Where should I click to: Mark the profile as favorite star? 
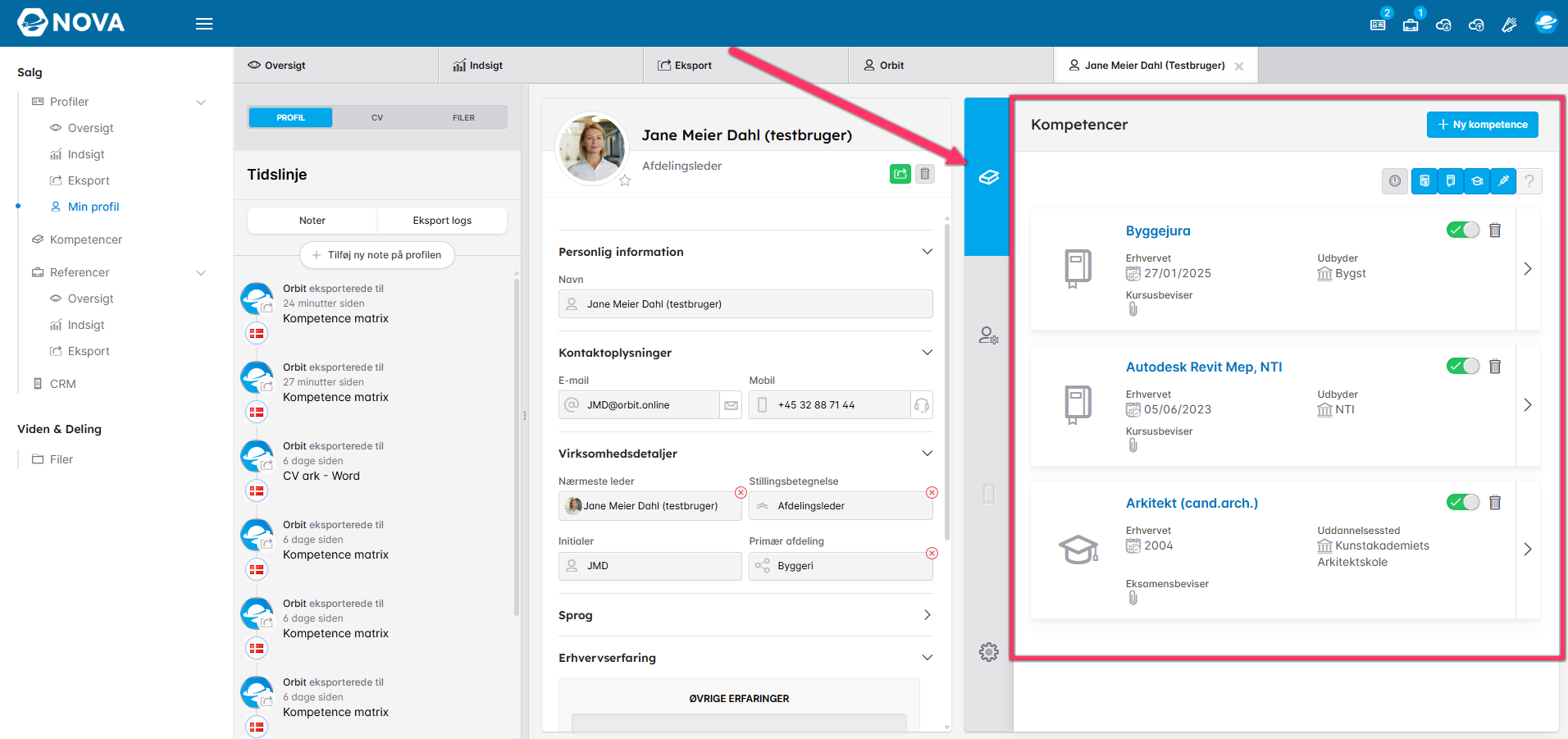point(625,180)
